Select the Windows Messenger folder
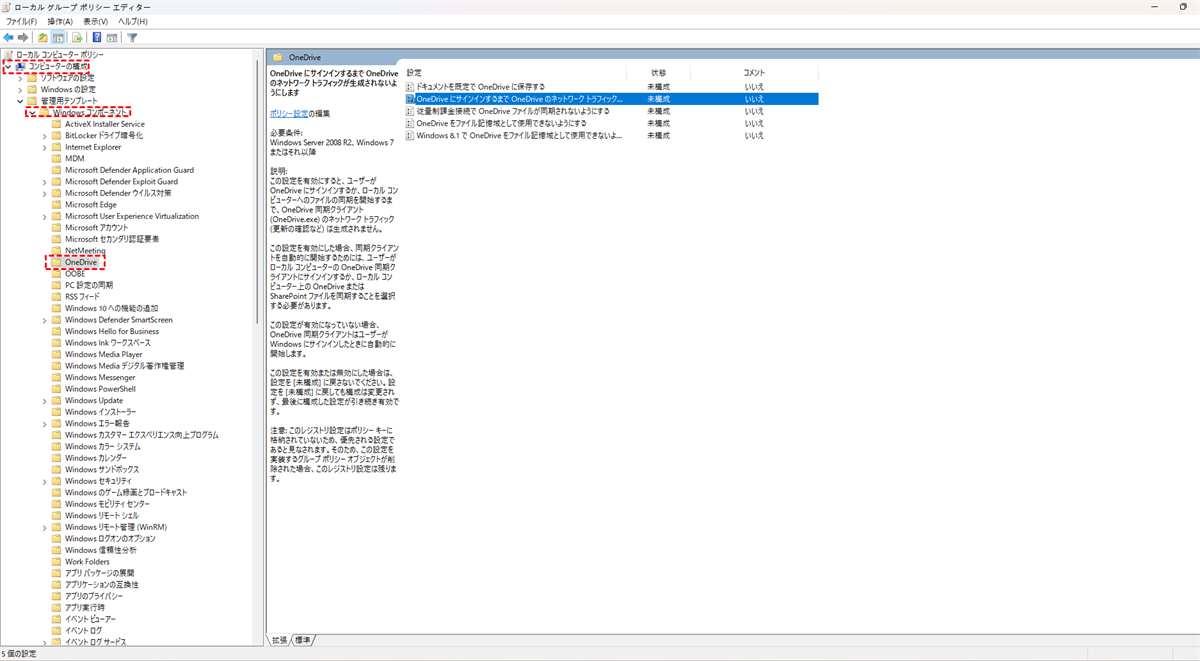The width and height of the screenshot is (1200, 661). (100, 377)
